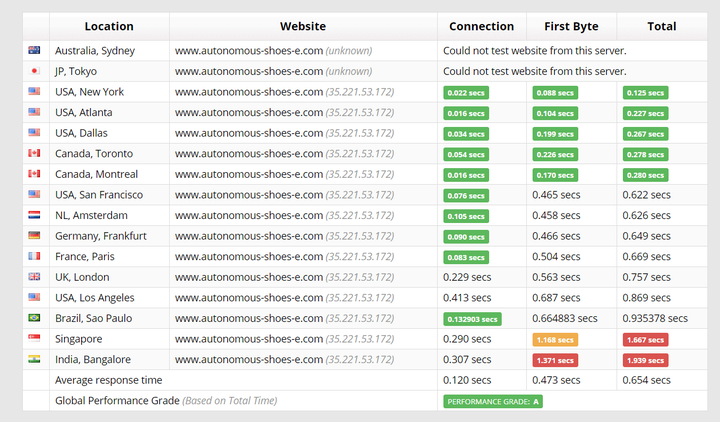Click Bangalore's red 1.939 secs badge
Viewport: 720px width, 422px height.
click(x=646, y=360)
